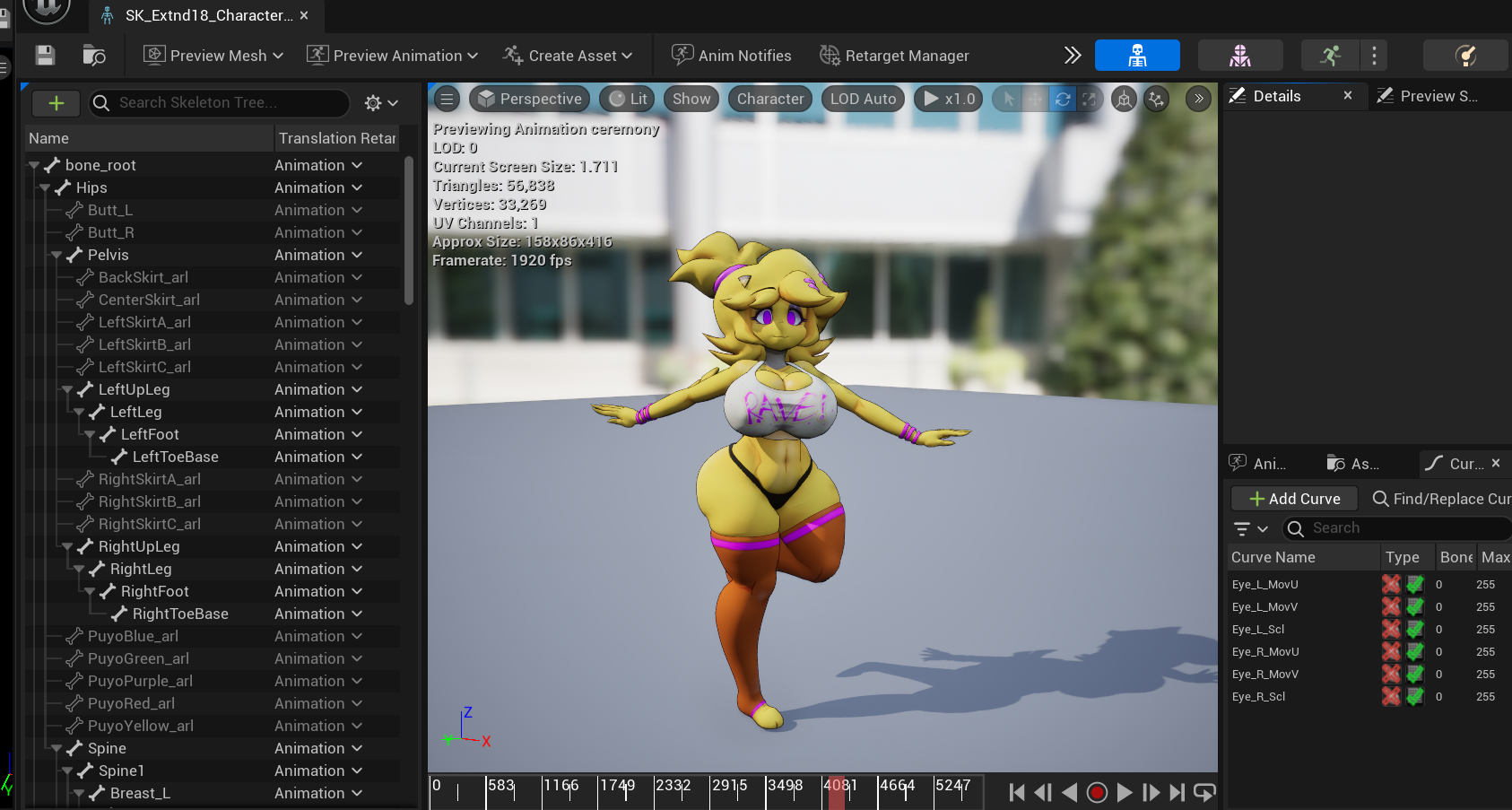Click the green add bone plus button

(56, 103)
